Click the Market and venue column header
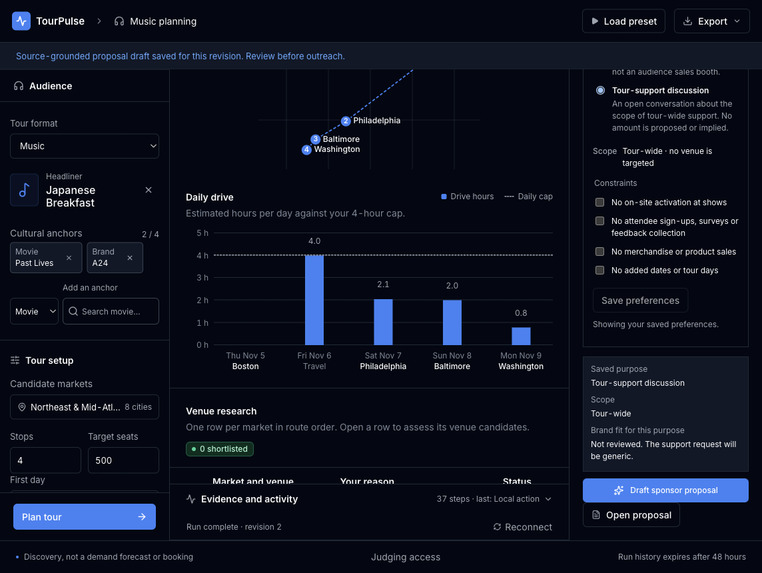Screen dimensions: 762x573 click(253, 481)
